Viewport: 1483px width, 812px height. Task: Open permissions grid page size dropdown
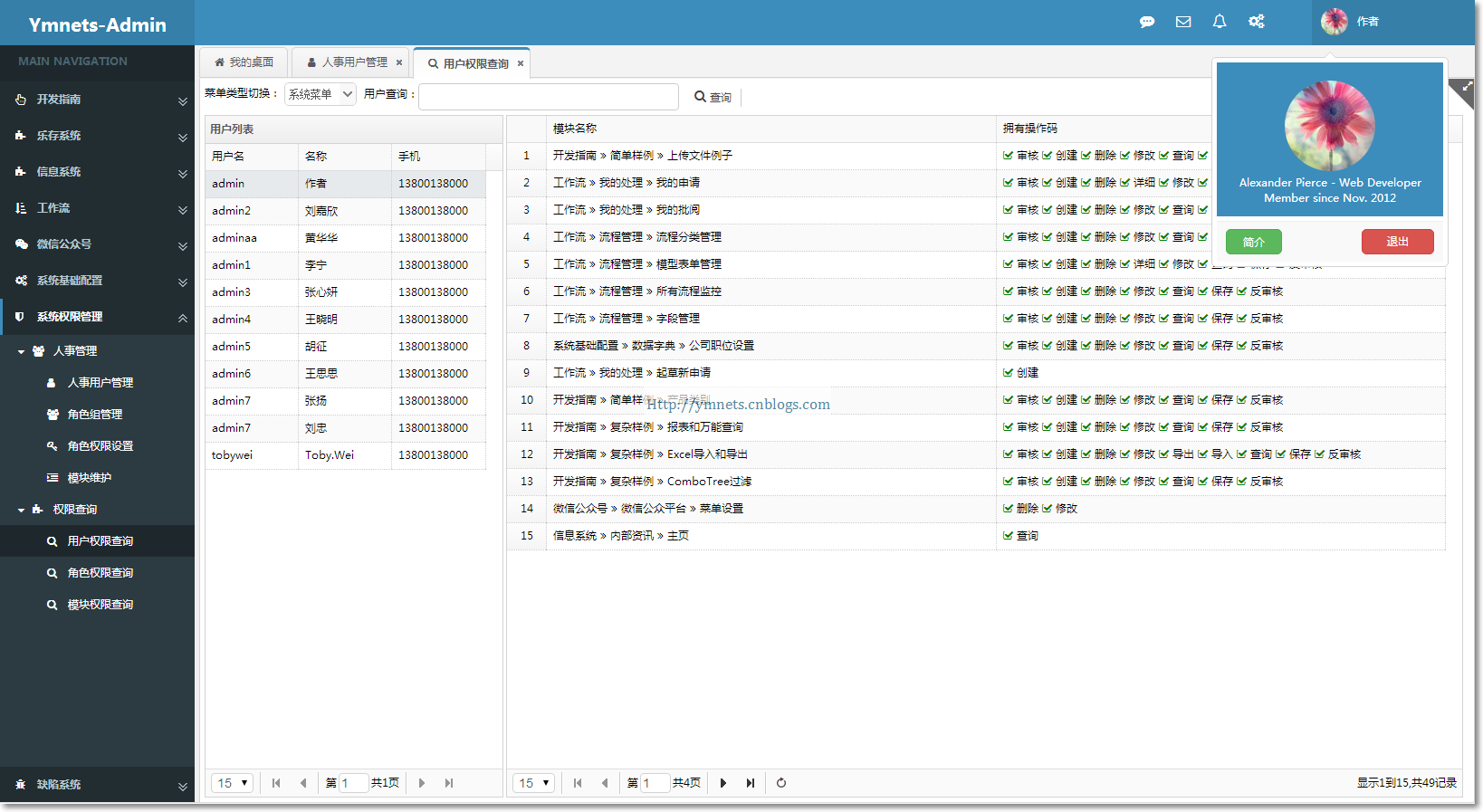coord(533,783)
